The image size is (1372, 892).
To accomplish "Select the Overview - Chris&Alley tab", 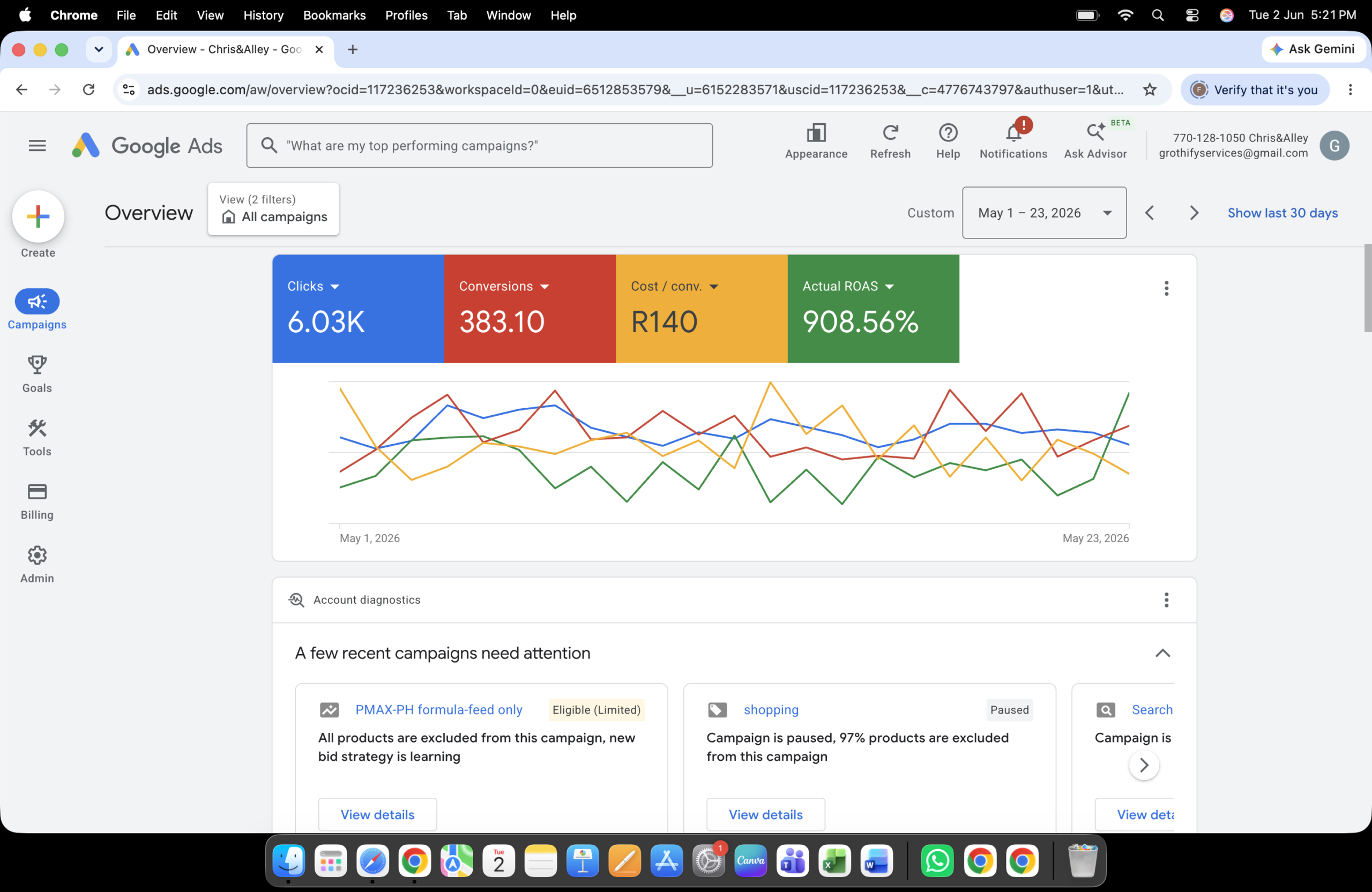I will pyautogui.click(x=225, y=49).
